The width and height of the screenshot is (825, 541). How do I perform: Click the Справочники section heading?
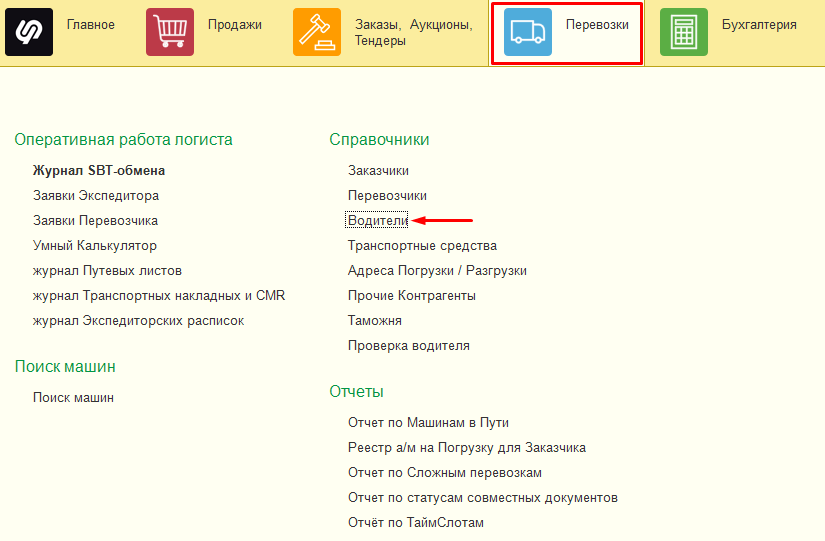[x=379, y=139]
